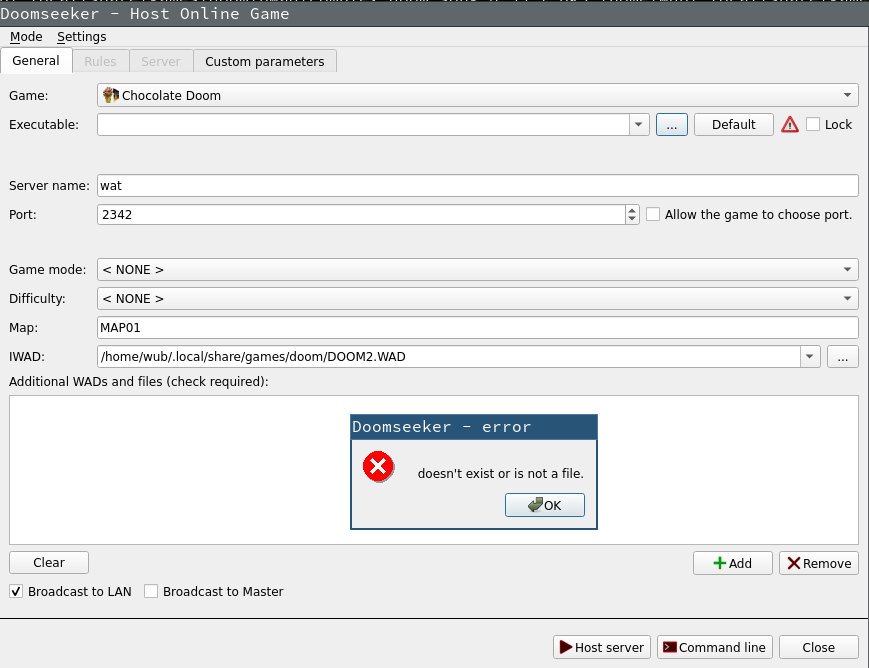Click the Host server button
Screen dimensions: 869x668
pos(602,647)
